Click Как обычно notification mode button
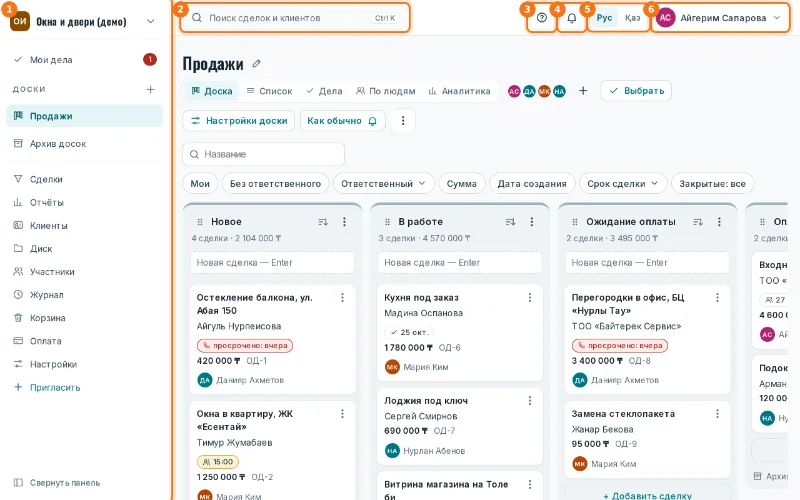 point(342,121)
